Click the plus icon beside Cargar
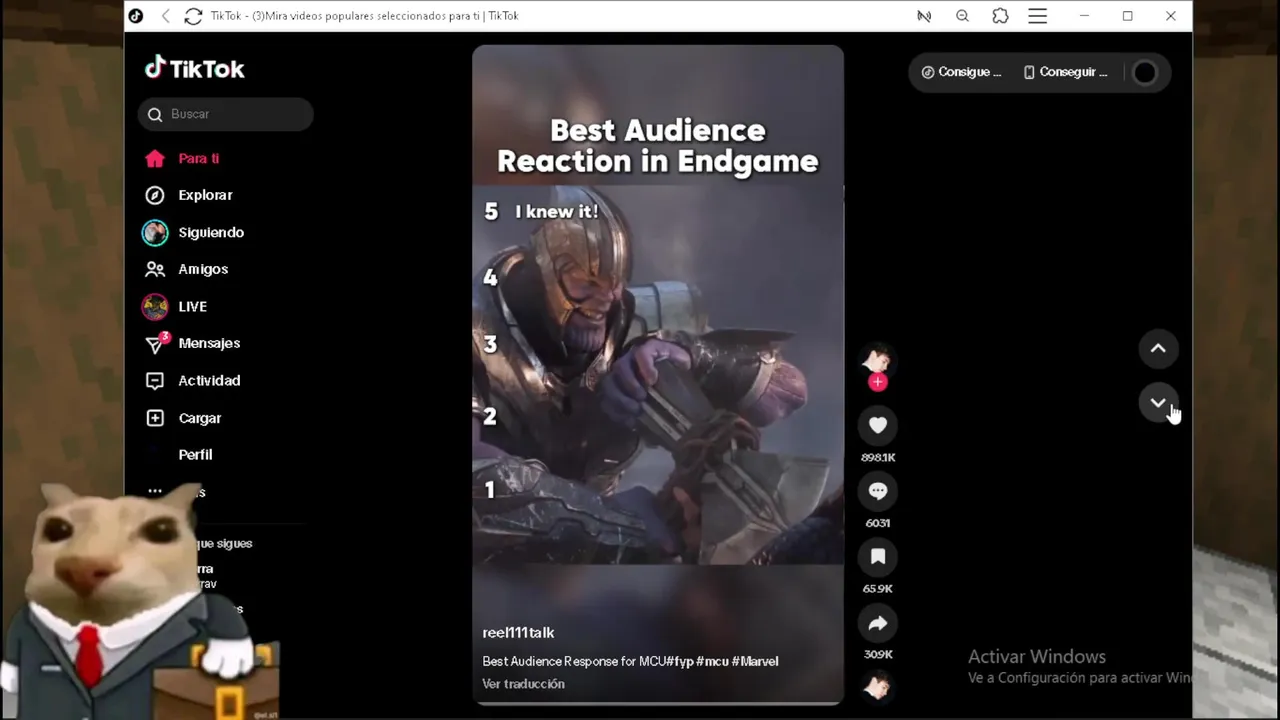This screenshot has width=1280, height=720. pos(154,418)
